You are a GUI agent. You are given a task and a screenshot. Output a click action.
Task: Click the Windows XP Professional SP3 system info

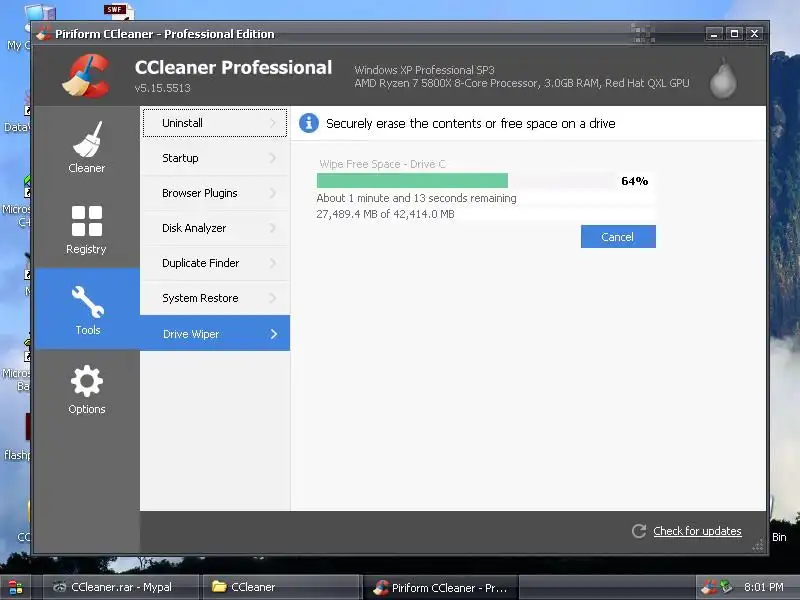tap(424, 70)
